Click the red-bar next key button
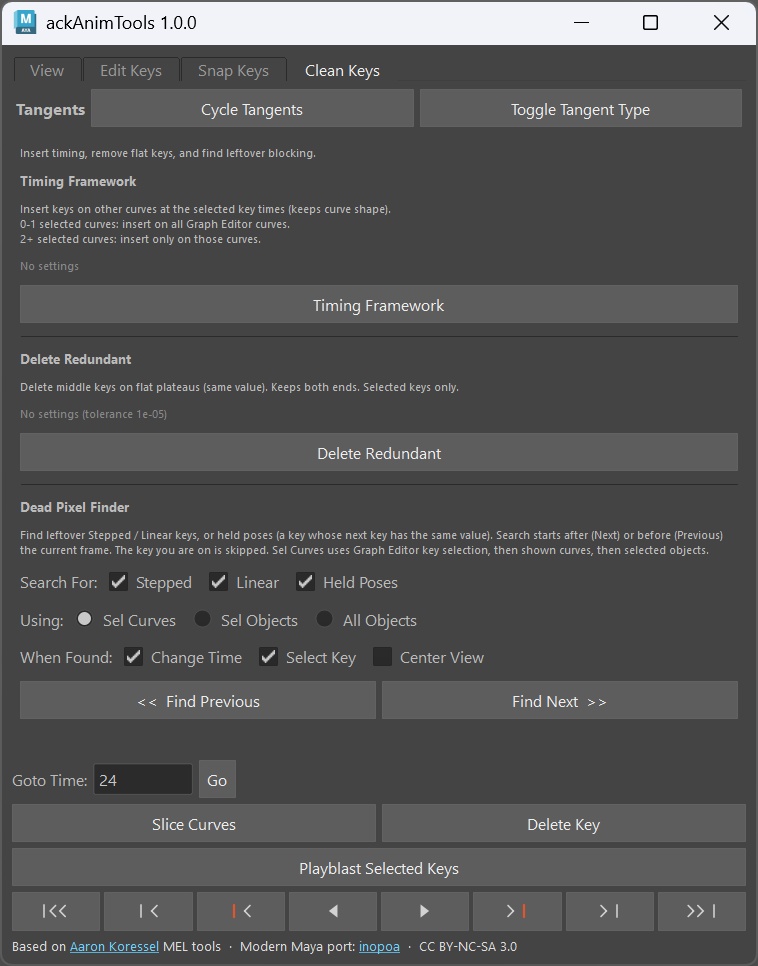The width and height of the screenshot is (758, 966). (517, 911)
